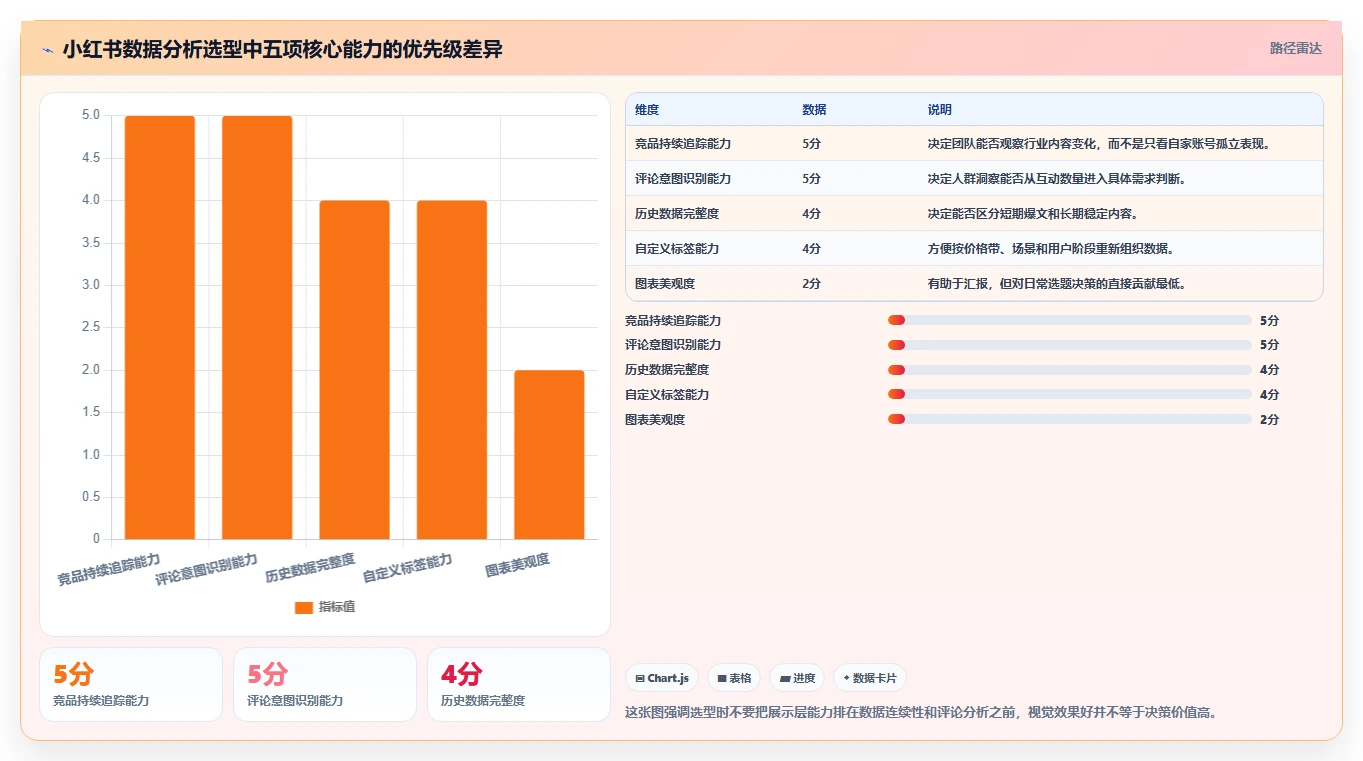Click the 说明 table column header
The height and width of the screenshot is (761, 1363).
coord(940,110)
